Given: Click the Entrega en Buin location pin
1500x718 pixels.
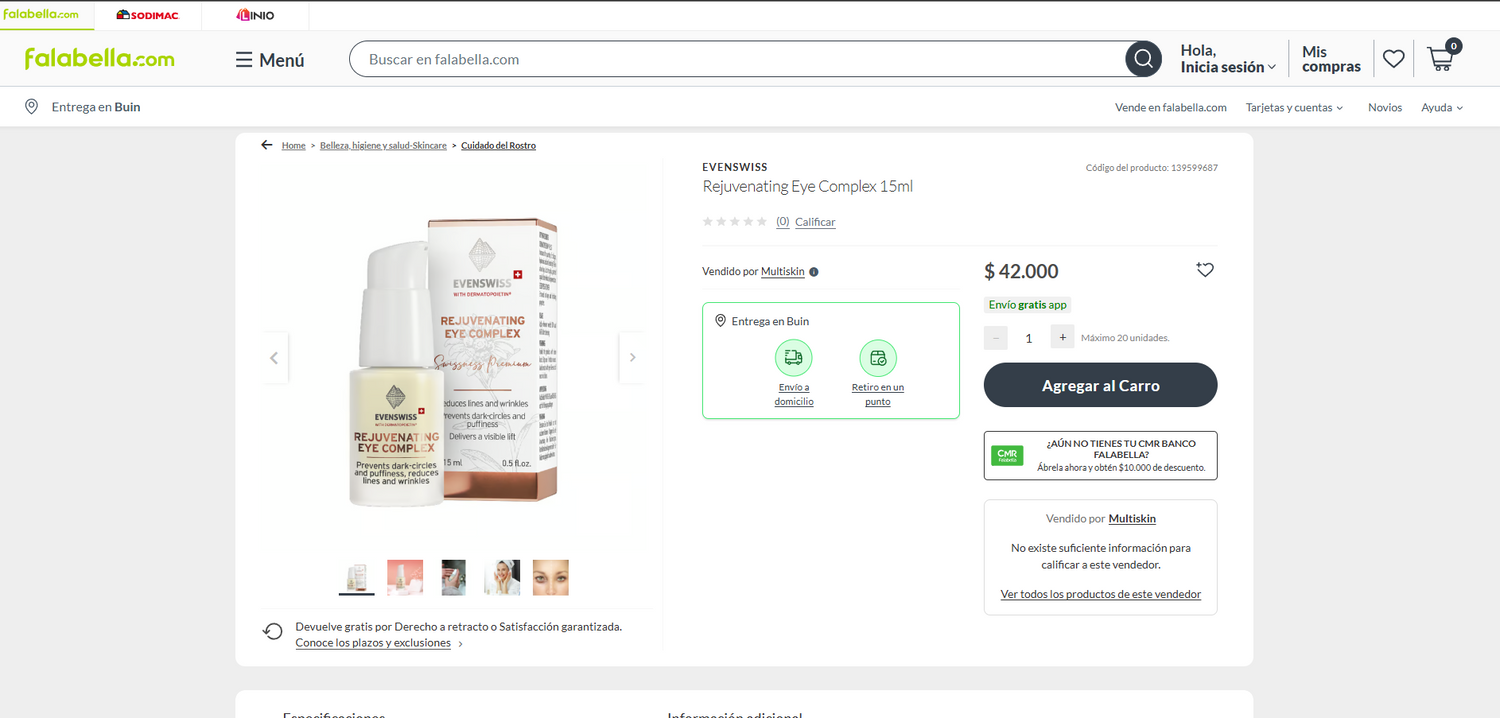Looking at the screenshot, I should click(32, 107).
